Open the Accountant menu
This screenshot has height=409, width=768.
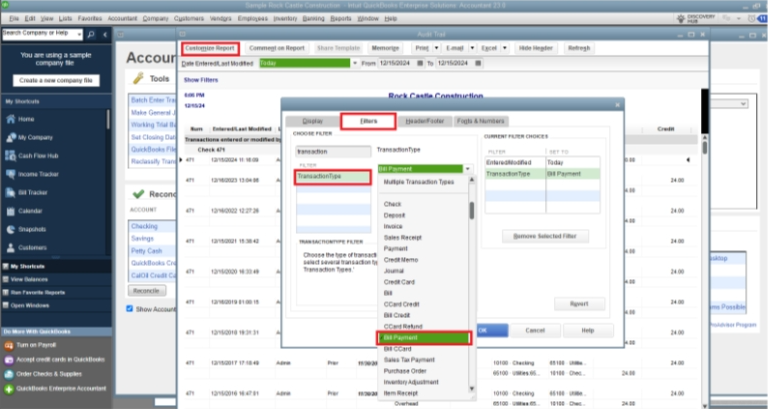[x=122, y=19]
